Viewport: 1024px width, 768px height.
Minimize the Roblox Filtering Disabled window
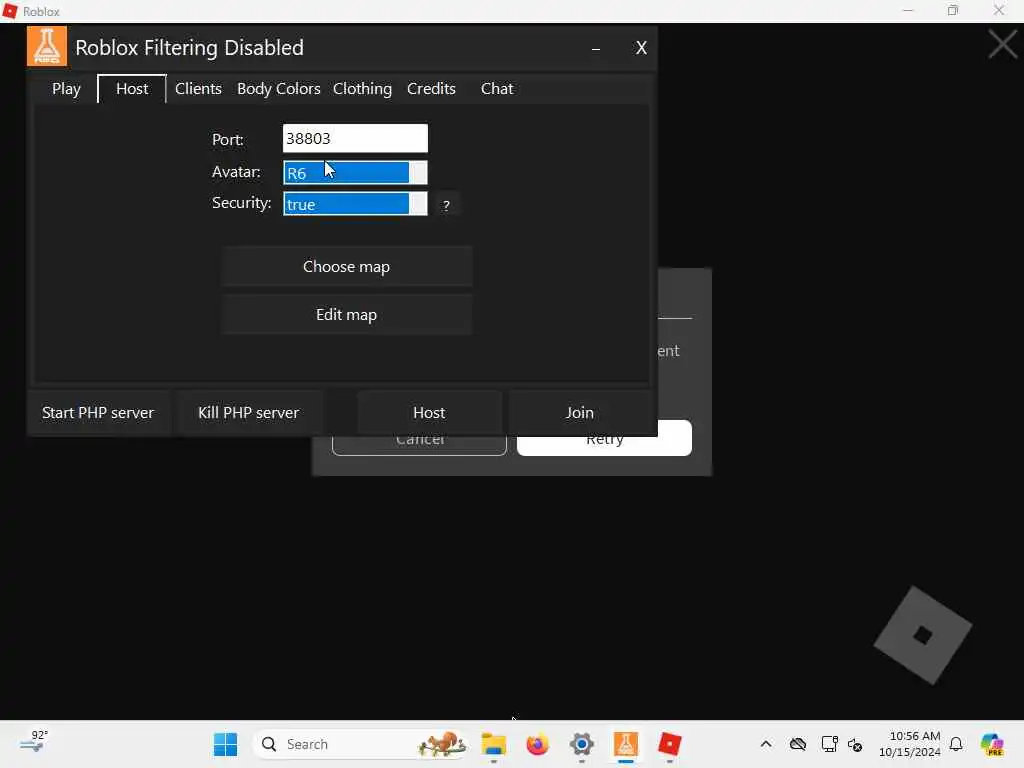tap(596, 48)
